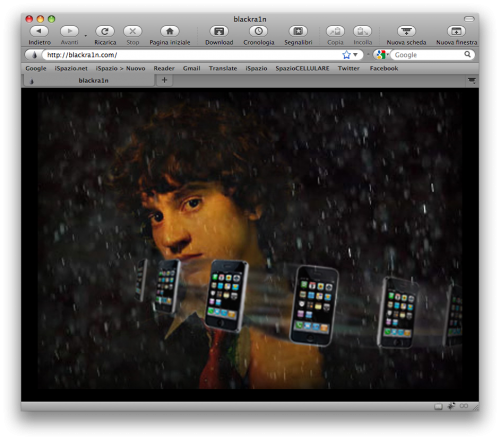Screen dimensions: 500x440
Task: Click the search magnifier icon
Action: [x=468, y=54]
